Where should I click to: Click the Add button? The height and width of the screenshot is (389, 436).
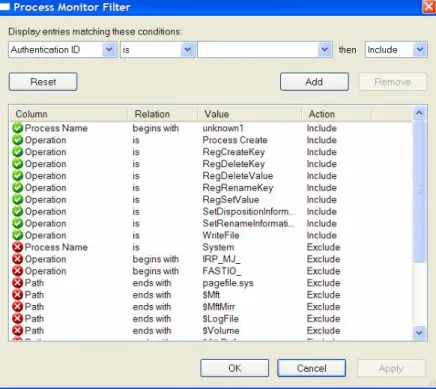point(314,82)
